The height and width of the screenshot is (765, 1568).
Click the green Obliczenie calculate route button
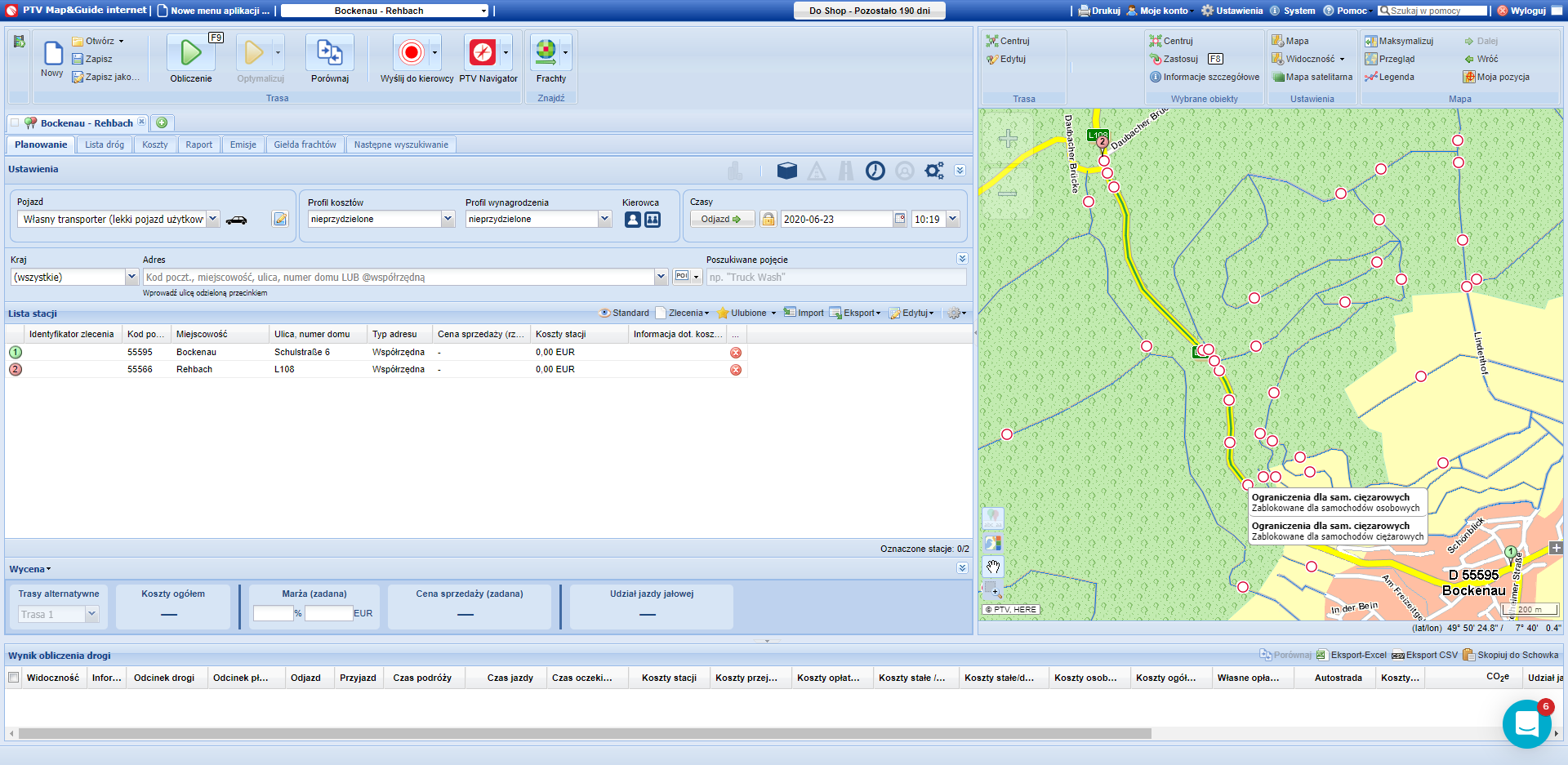(x=190, y=54)
